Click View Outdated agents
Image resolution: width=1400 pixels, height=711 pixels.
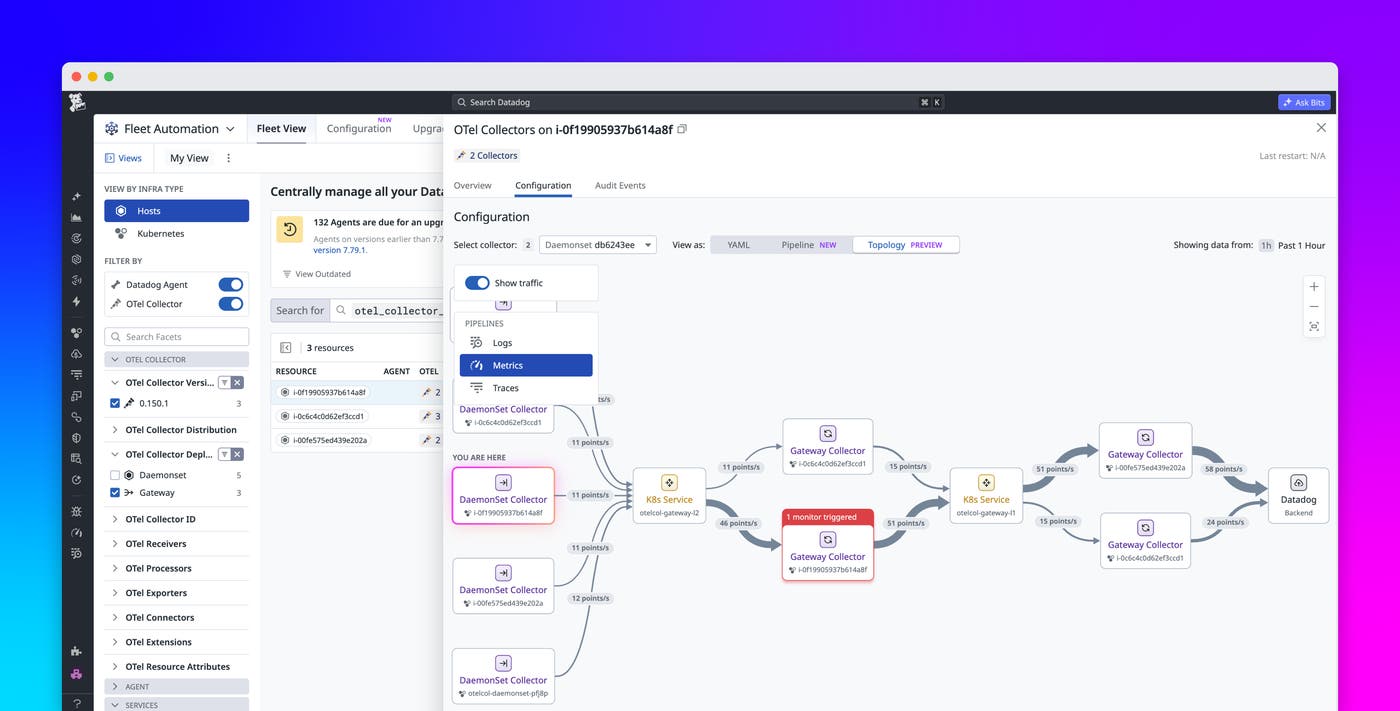pyautogui.click(x=317, y=274)
